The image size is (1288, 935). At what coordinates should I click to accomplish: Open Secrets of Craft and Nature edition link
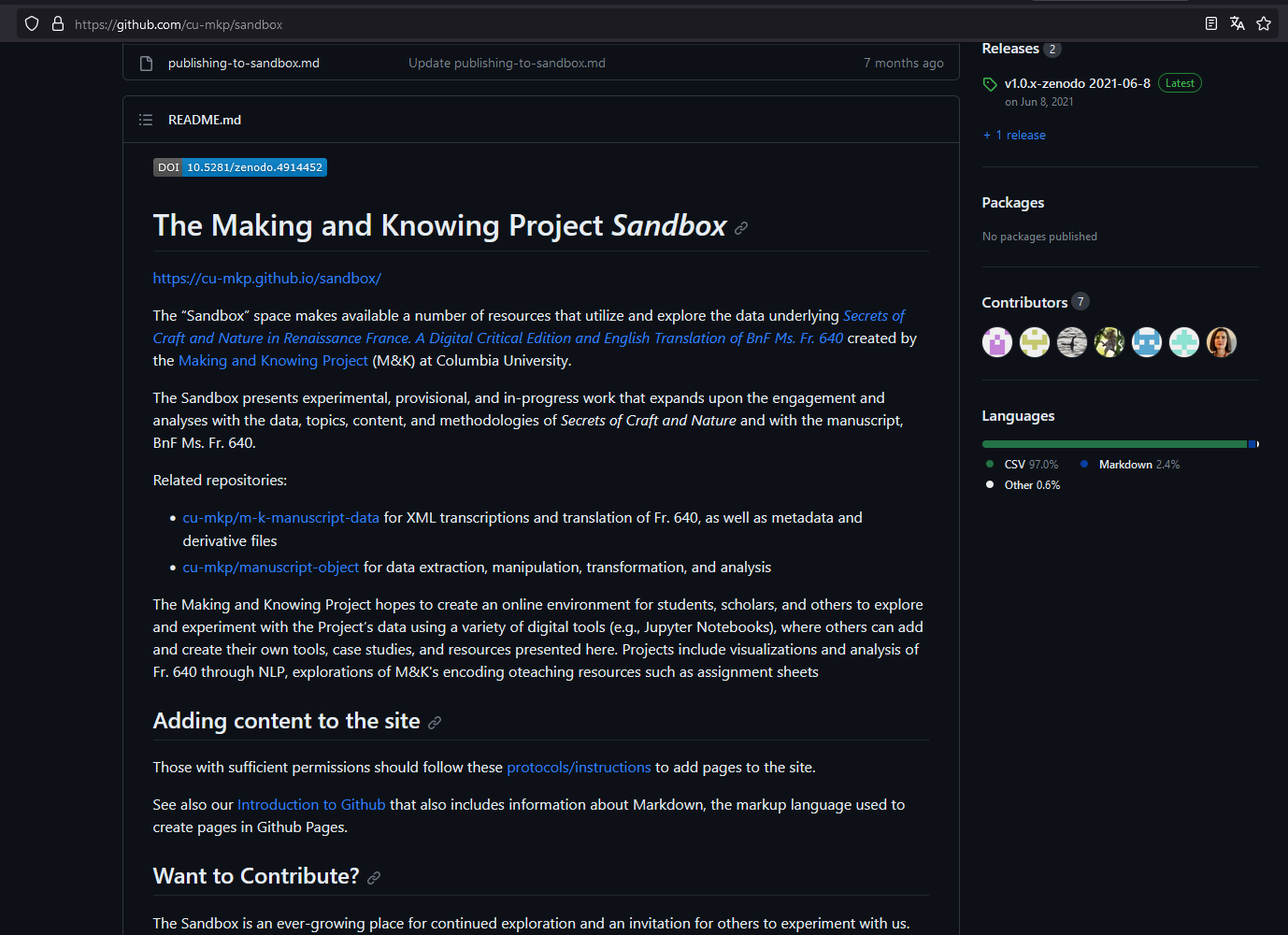pyautogui.click(x=528, y=327)
